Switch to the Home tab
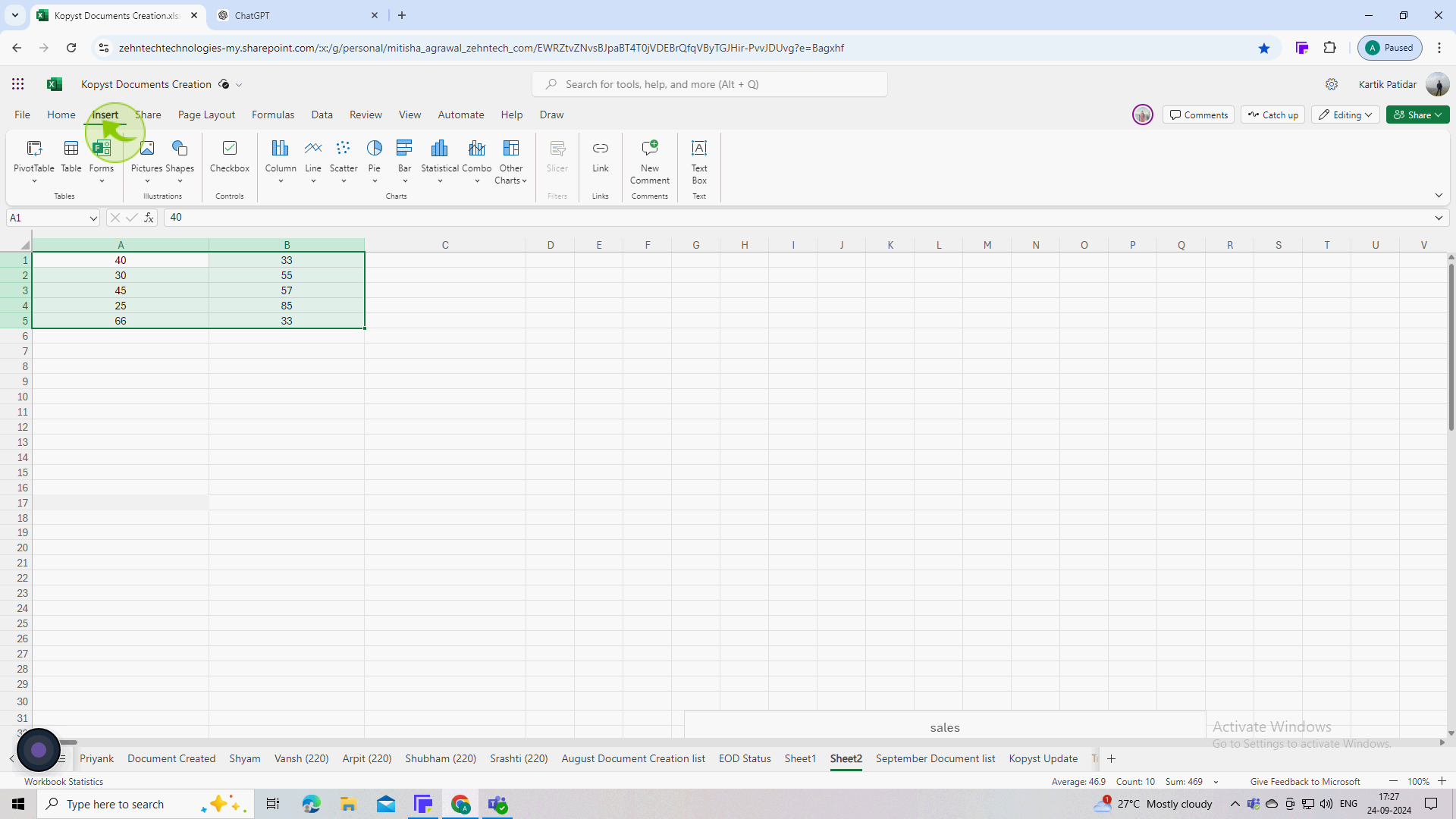Image resolution: width=1456 pixels, height=819 pixels. point(61,115)
